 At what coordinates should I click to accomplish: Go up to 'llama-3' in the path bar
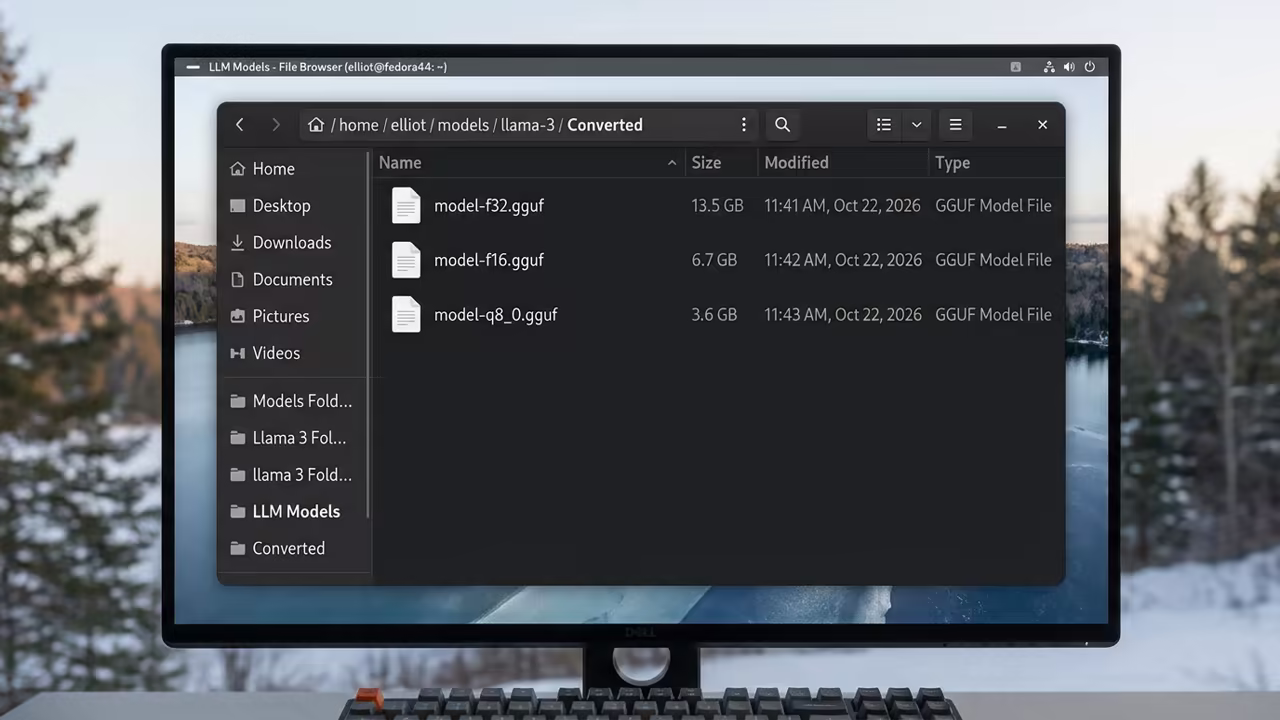(527, 125)
